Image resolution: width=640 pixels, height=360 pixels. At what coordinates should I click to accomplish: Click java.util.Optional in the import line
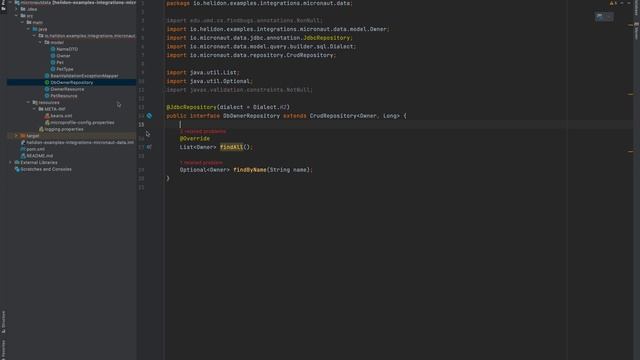(x=221, y=81)
